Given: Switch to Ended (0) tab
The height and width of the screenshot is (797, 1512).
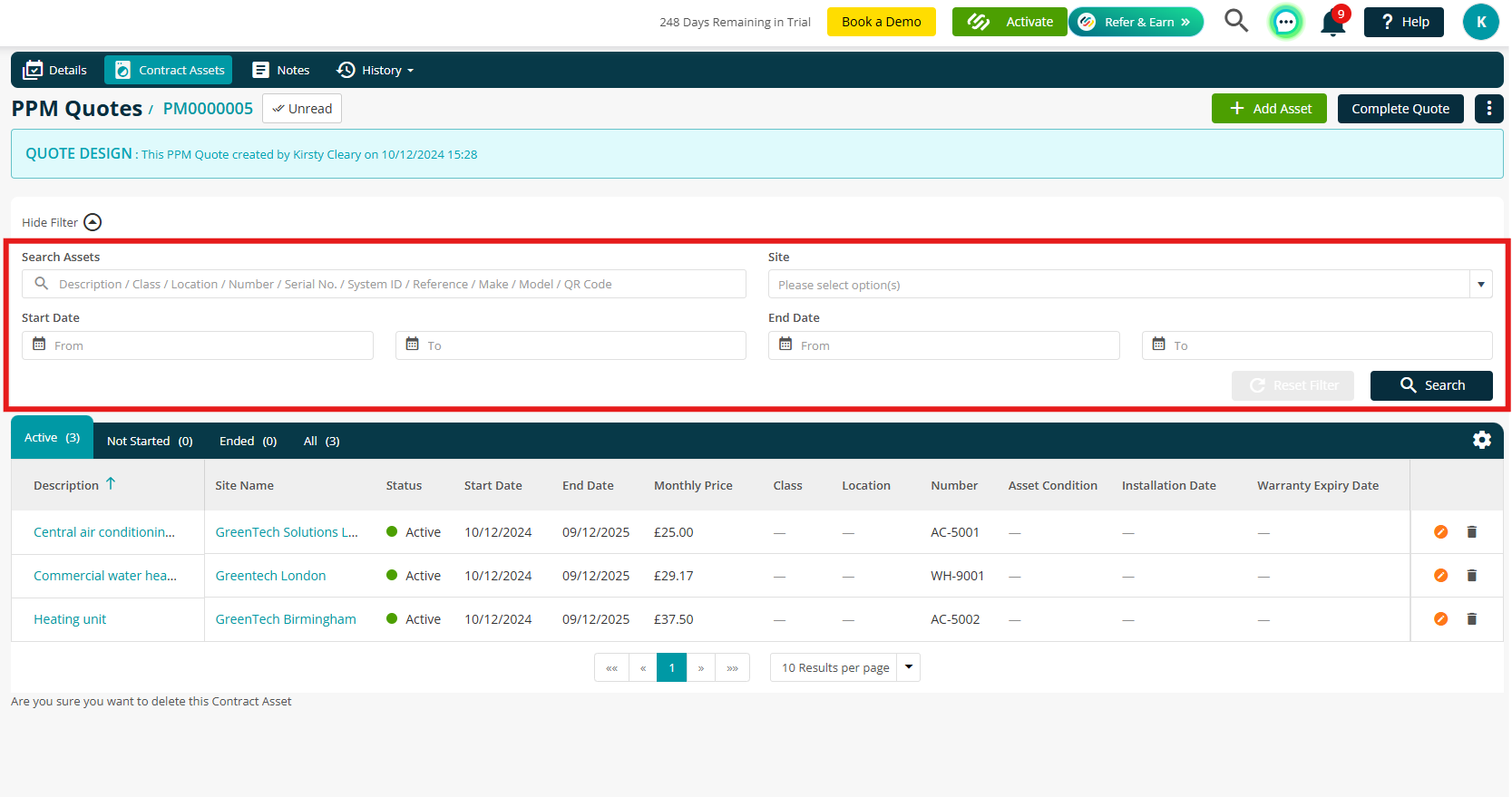Looking at the screenshot, I should (x=248, y=442).
